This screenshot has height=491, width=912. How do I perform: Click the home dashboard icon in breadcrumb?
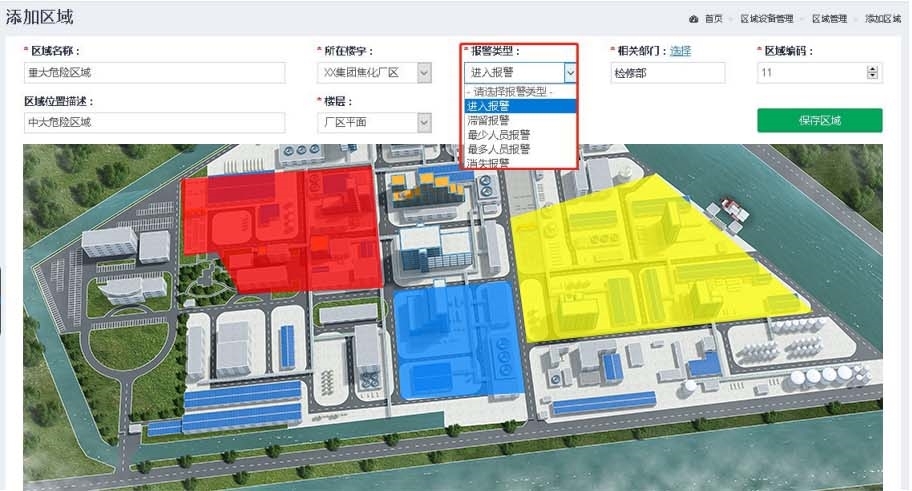[694, 19]
